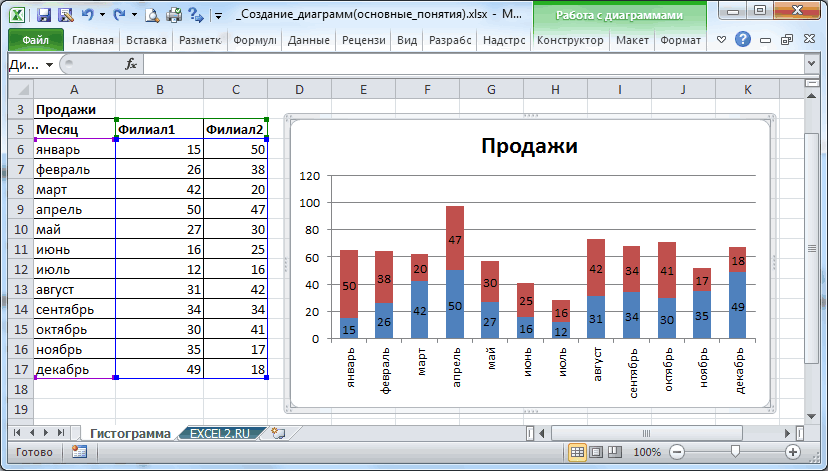The height and width of the screenshot is (471, 828).
Task: Click the quick print printer icon
Action: pos(173,15)
